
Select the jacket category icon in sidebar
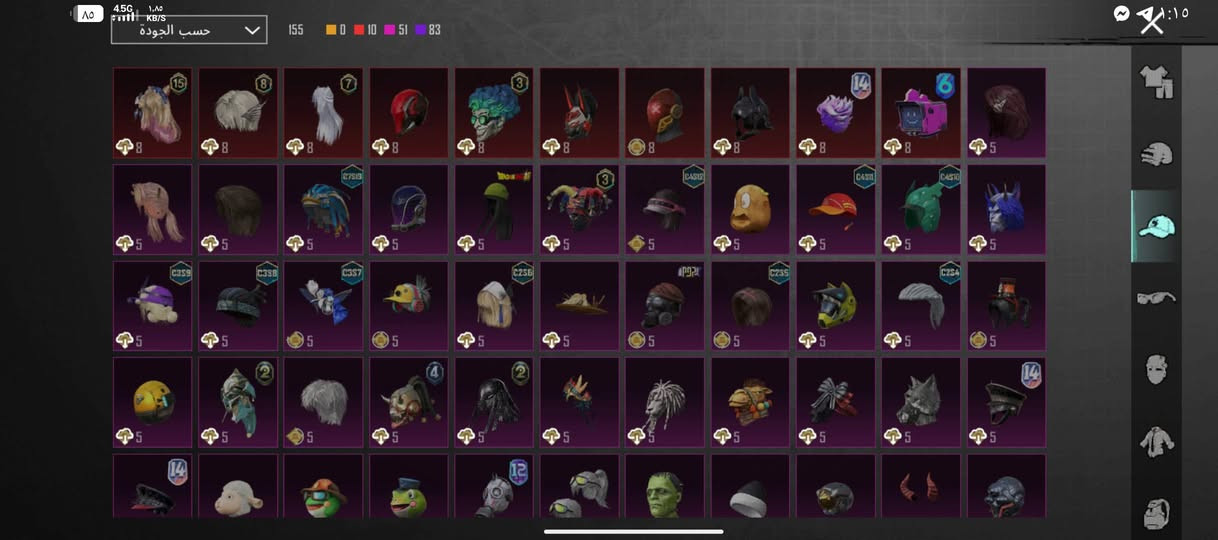point(1156,441)
